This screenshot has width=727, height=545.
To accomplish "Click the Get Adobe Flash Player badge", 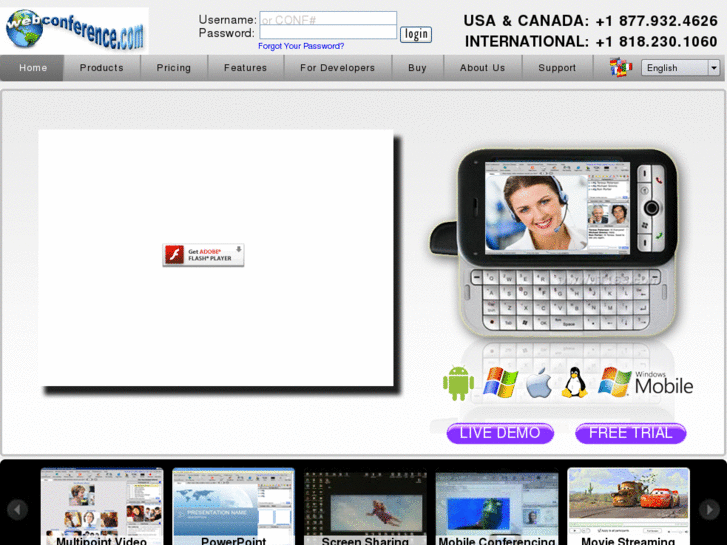I will click(203, 255).
